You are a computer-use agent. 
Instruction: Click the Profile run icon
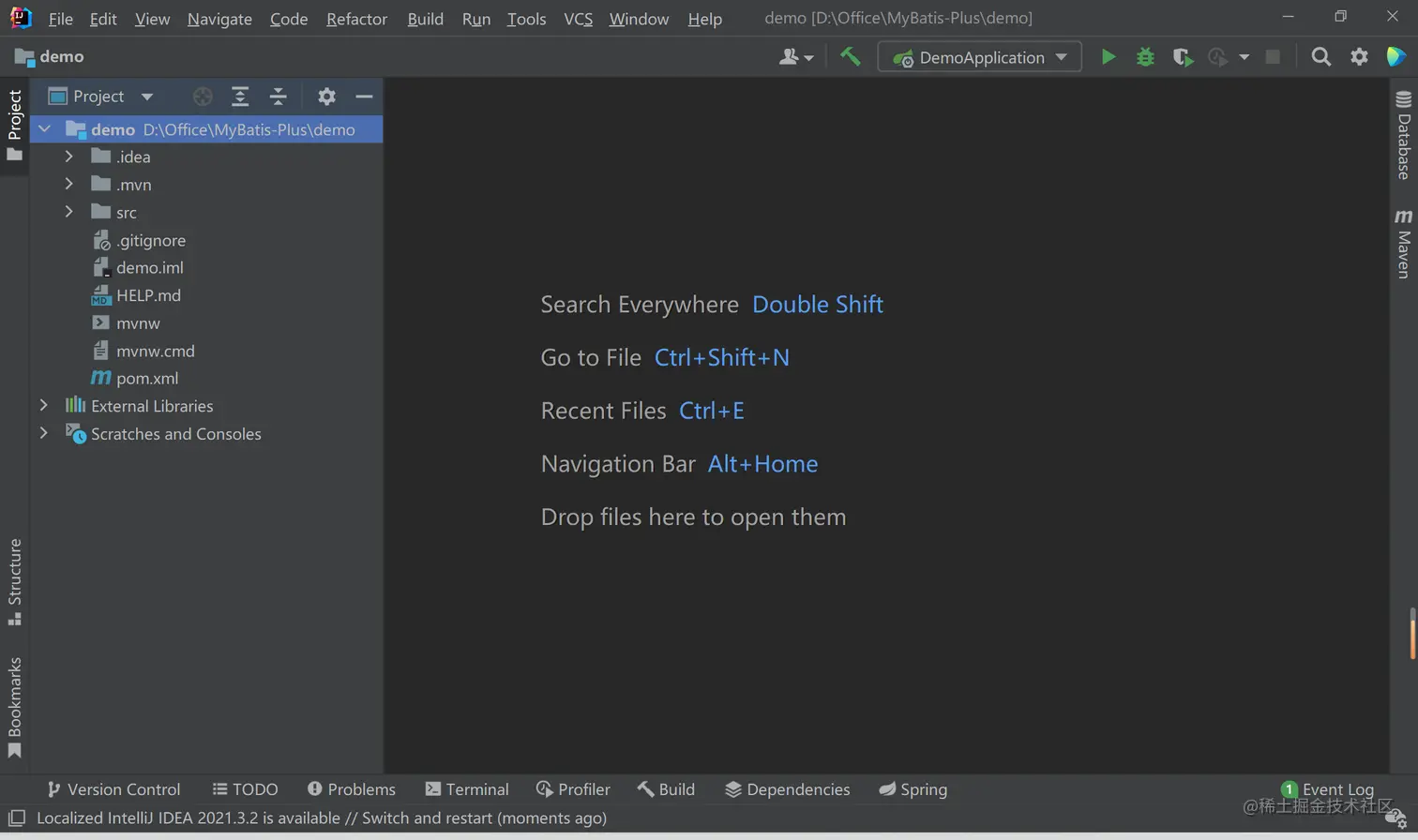click(x=1217, y=57)
